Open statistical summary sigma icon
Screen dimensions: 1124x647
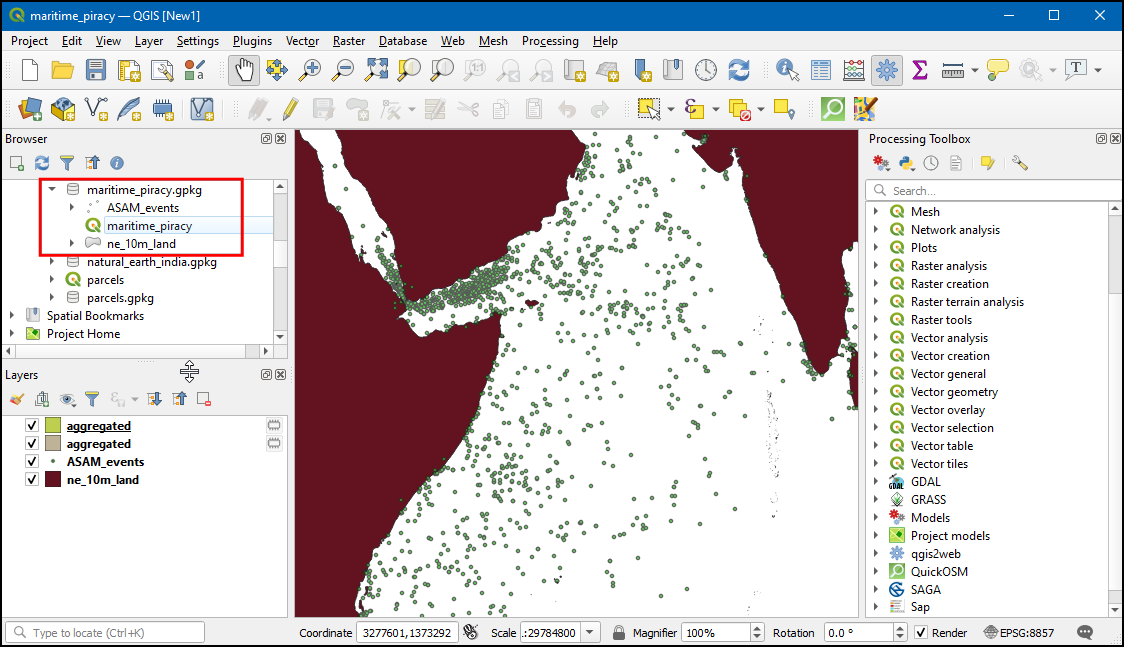tap(920, 70)
